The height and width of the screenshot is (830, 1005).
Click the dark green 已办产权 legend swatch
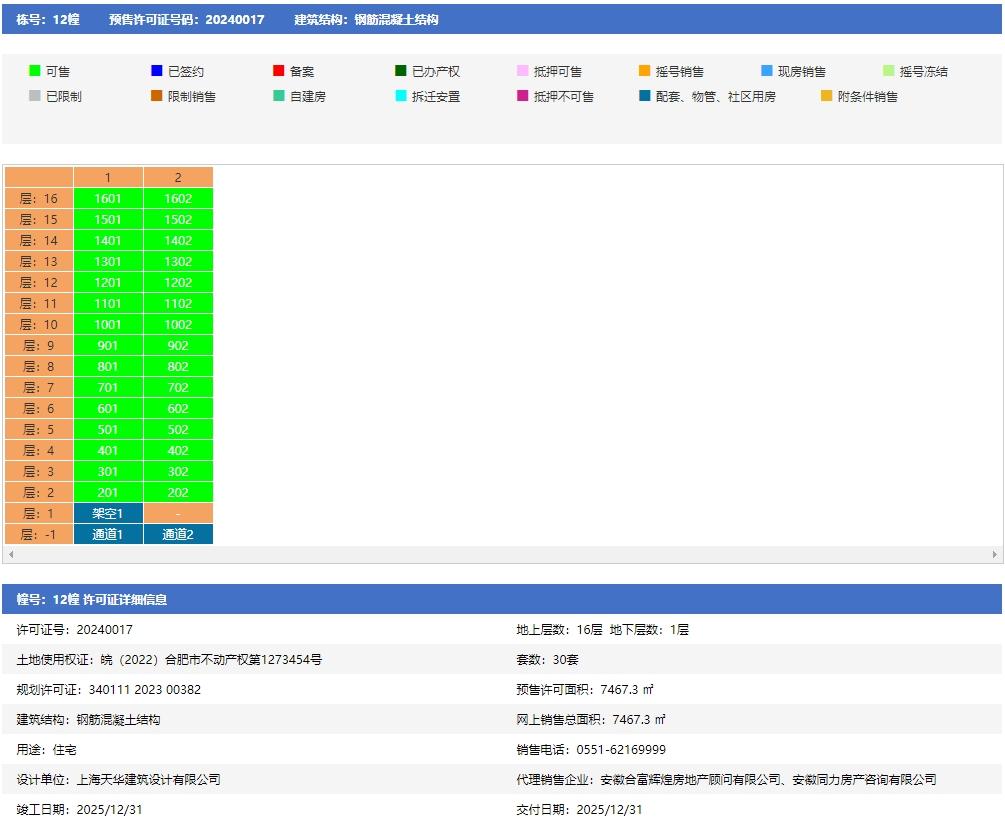click(401, 71)
